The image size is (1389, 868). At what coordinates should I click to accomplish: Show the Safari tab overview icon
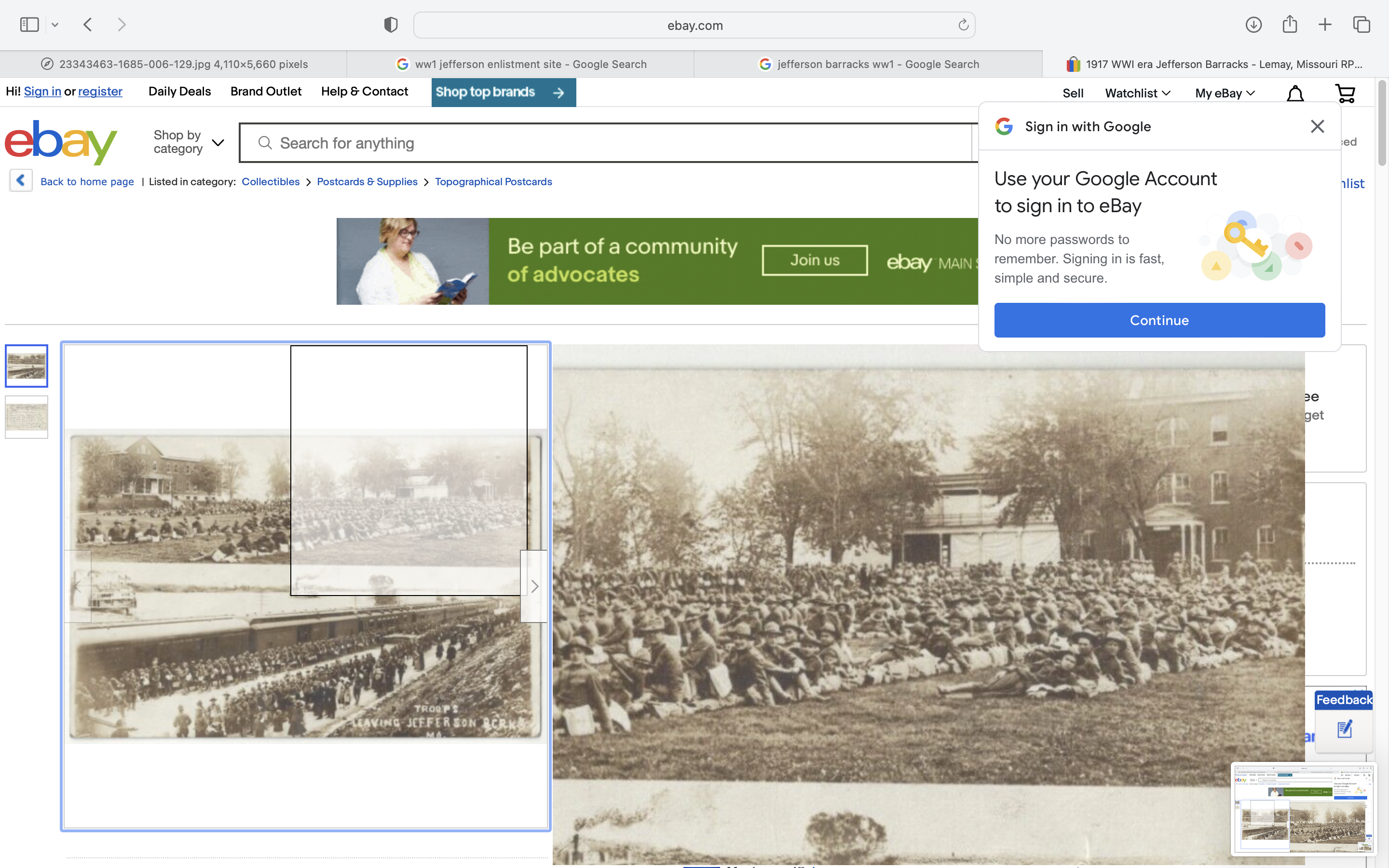coord(1362,25)
